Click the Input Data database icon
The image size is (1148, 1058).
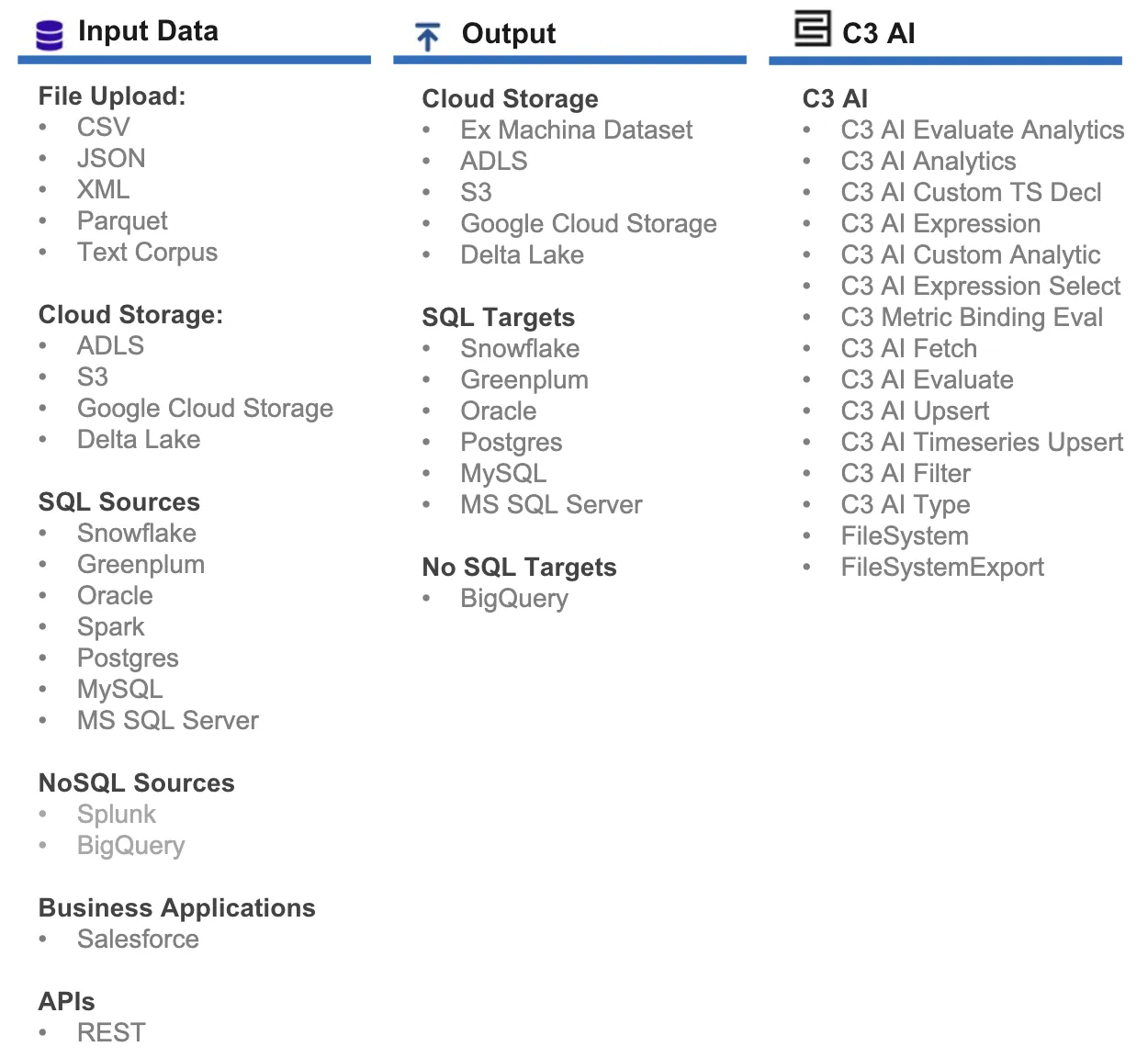tap(50, 34)
